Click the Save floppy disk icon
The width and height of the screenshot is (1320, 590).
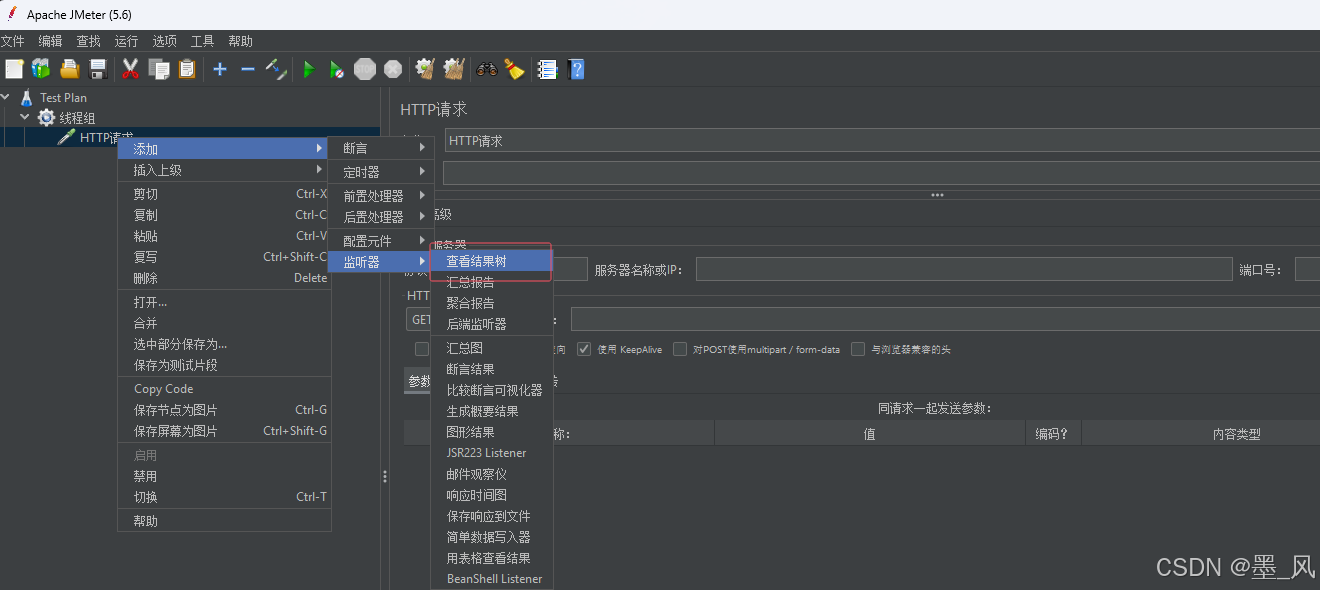(98, 69)
